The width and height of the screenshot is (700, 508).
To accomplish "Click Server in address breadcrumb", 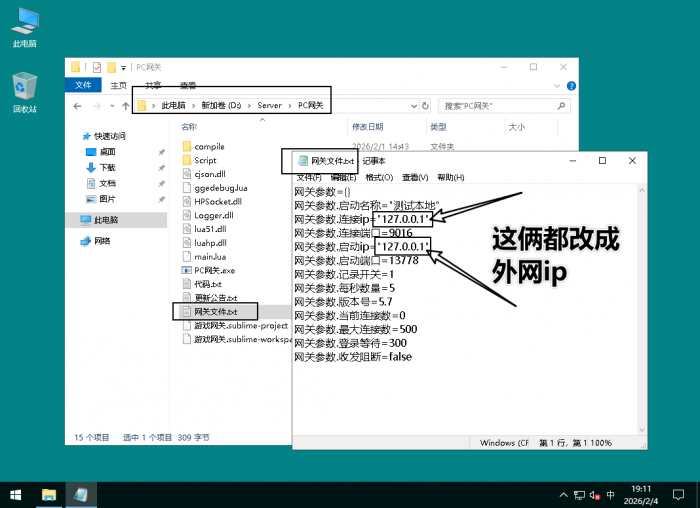I will [x=269, y=105].
